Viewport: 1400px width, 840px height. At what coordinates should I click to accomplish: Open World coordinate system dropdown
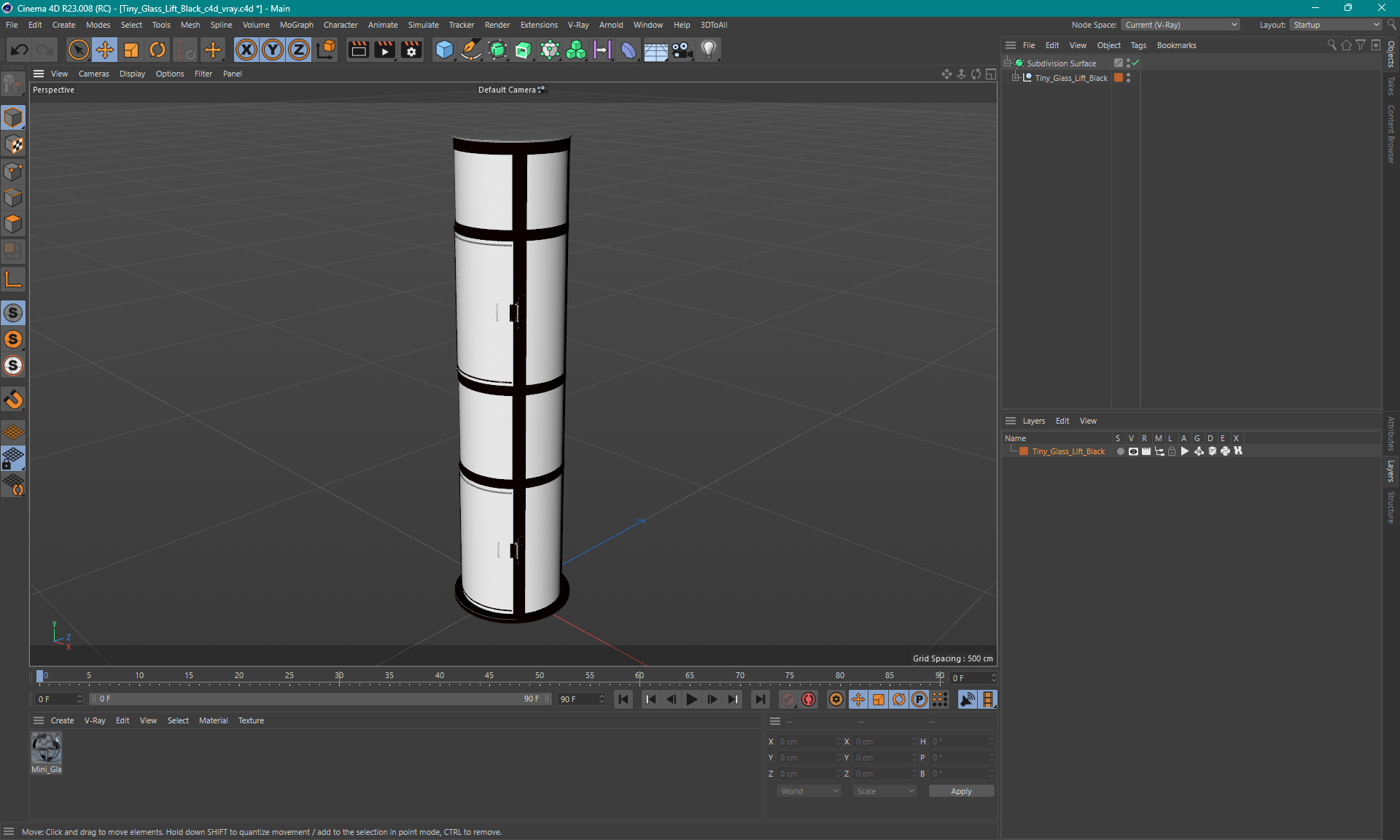(809, 791)
